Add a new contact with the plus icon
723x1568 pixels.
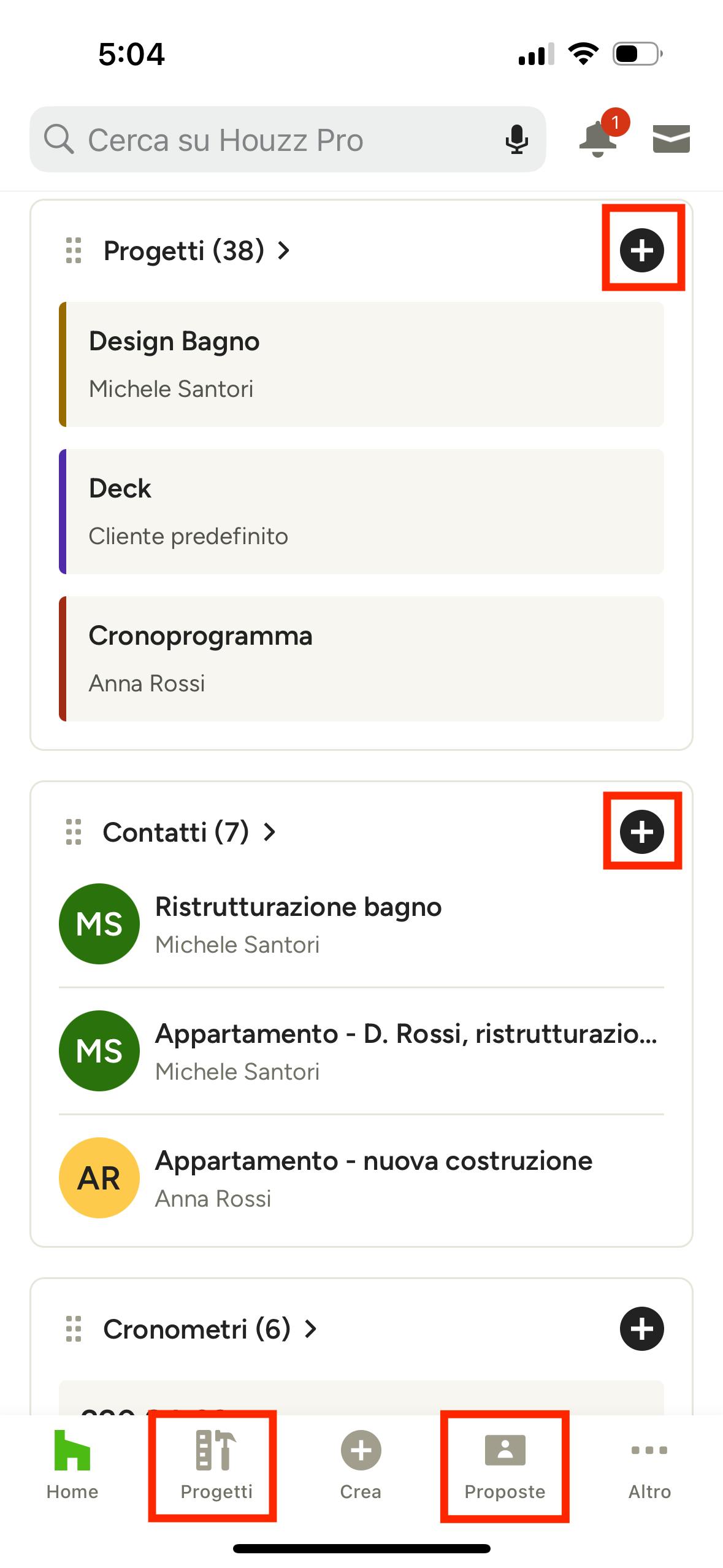[x=642, y=832]
